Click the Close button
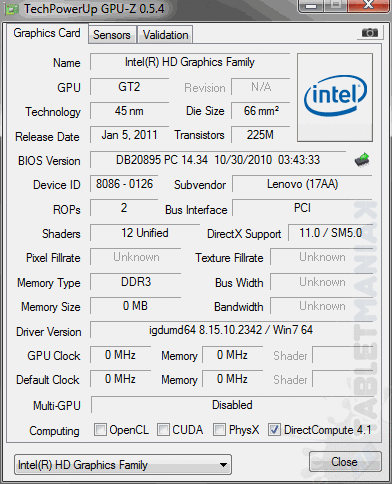 coord(345,462)
